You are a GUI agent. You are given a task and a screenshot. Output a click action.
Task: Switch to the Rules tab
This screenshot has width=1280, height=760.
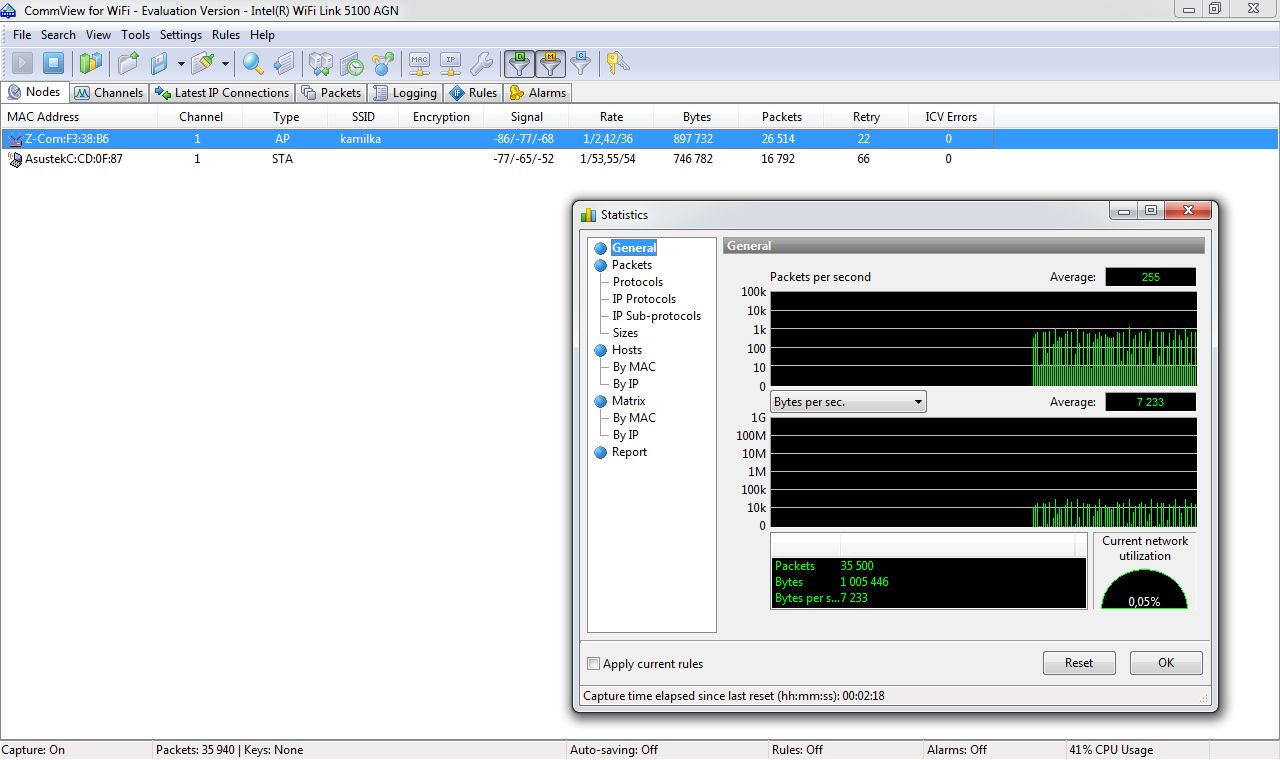[473, 93]
